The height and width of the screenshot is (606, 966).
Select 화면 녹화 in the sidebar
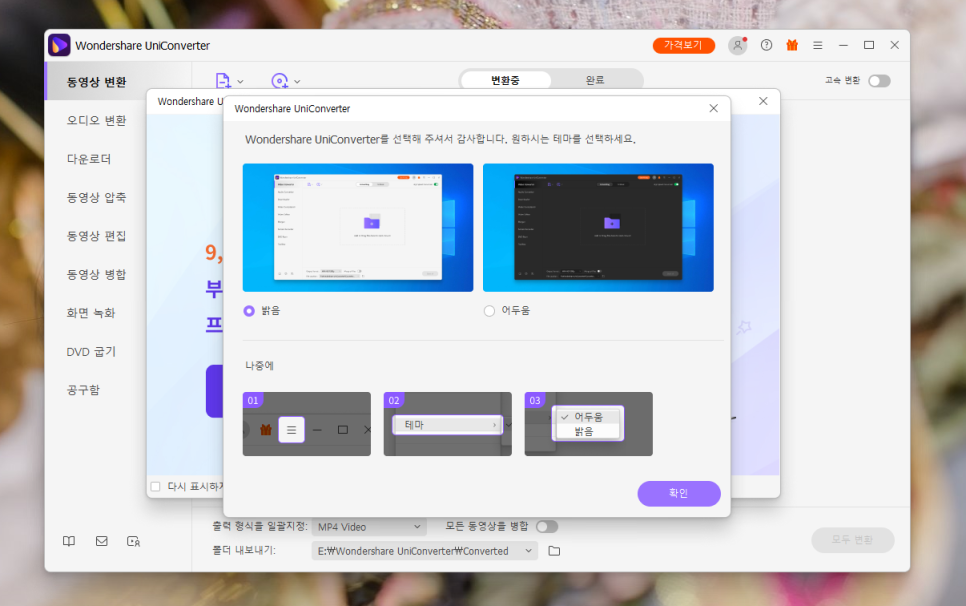coord(91,313)
